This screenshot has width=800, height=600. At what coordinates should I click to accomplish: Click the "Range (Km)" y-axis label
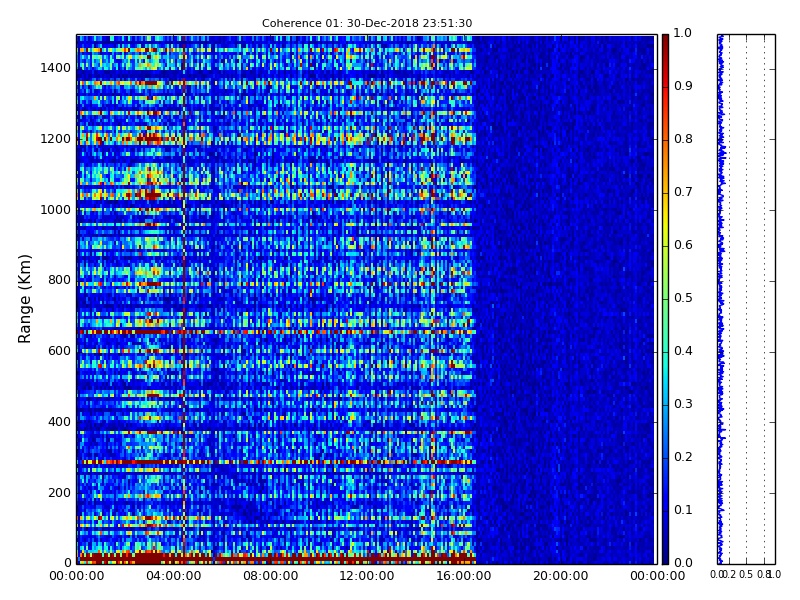click(x=24, y=299)
